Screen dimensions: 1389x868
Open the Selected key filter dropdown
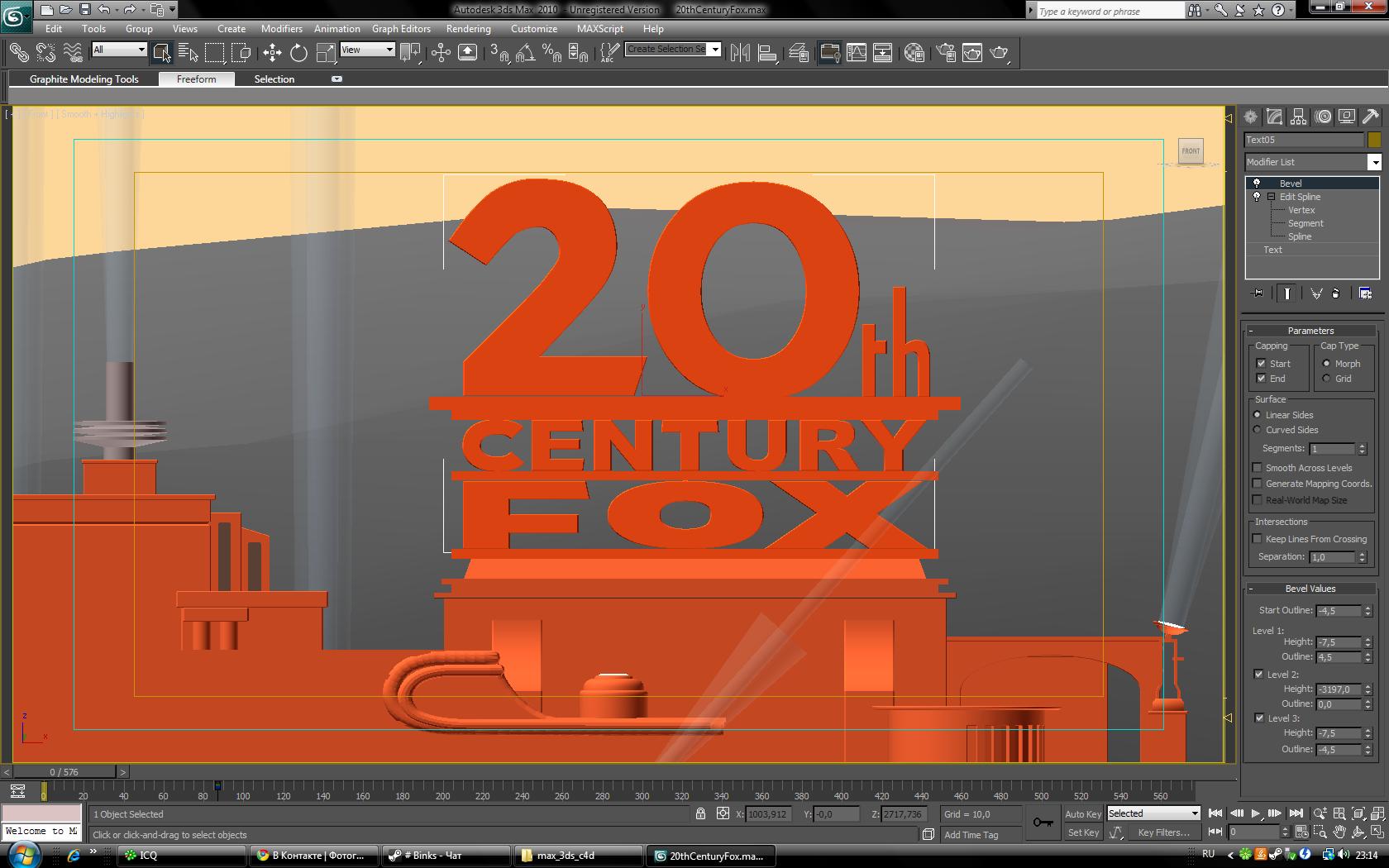pyautogui.click(x=1195, y=813)
